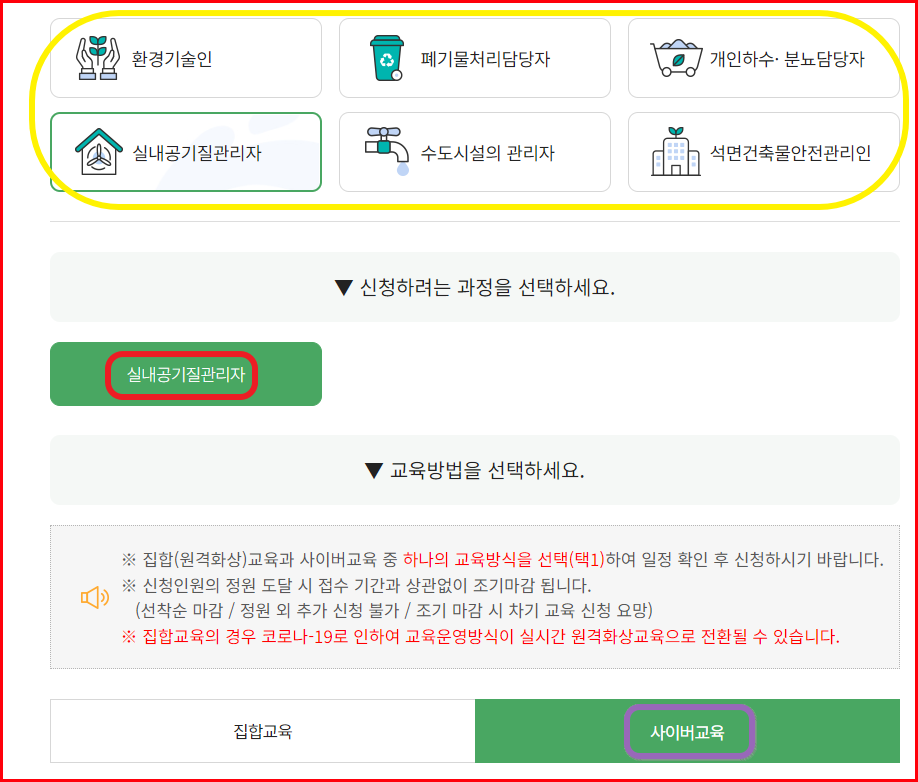918x782 pixels.
Task: Click the 조기마감 notice line about 정원 도달
Action: tap(356, 585)
